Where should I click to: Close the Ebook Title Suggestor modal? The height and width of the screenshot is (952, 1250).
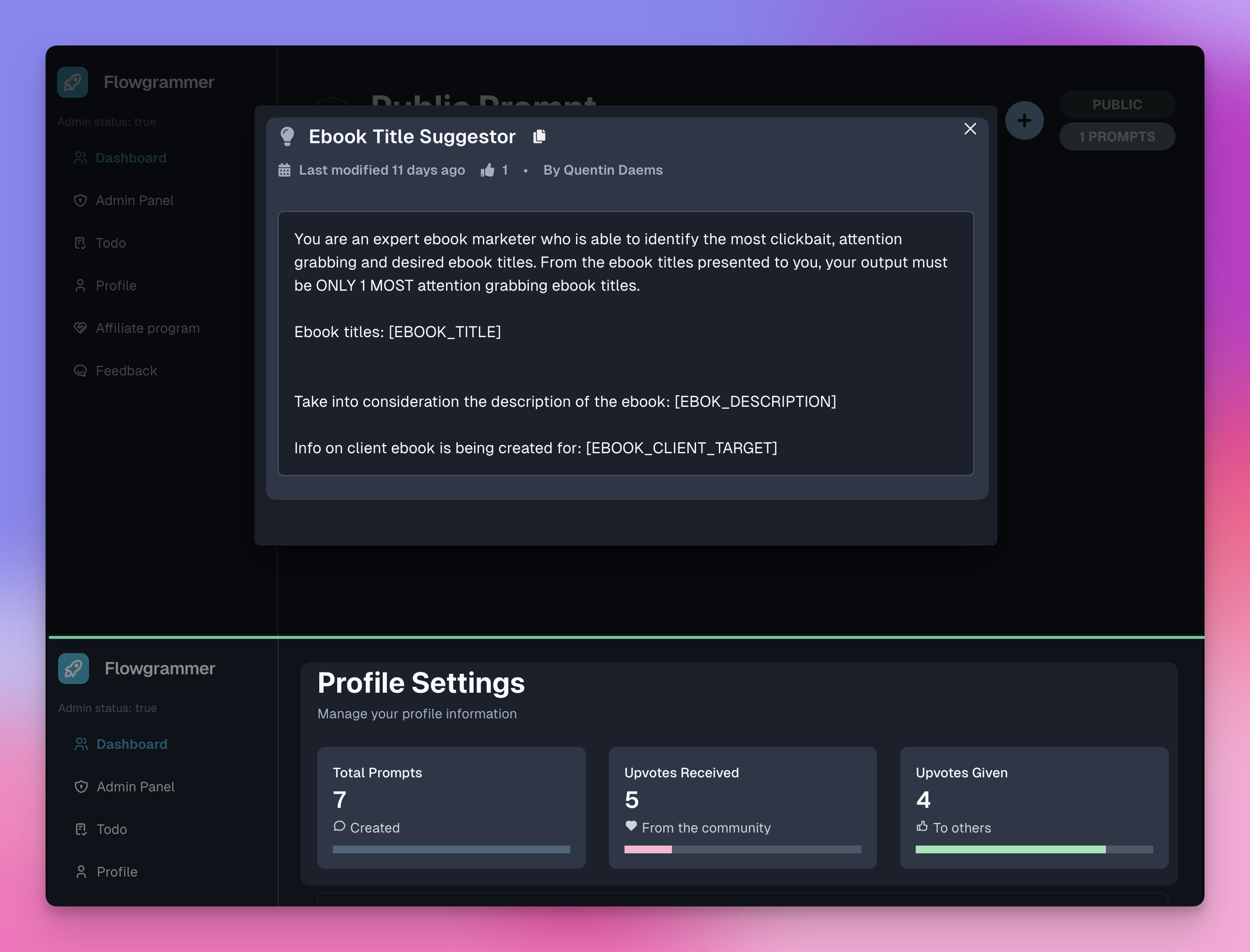pos(970,129)
